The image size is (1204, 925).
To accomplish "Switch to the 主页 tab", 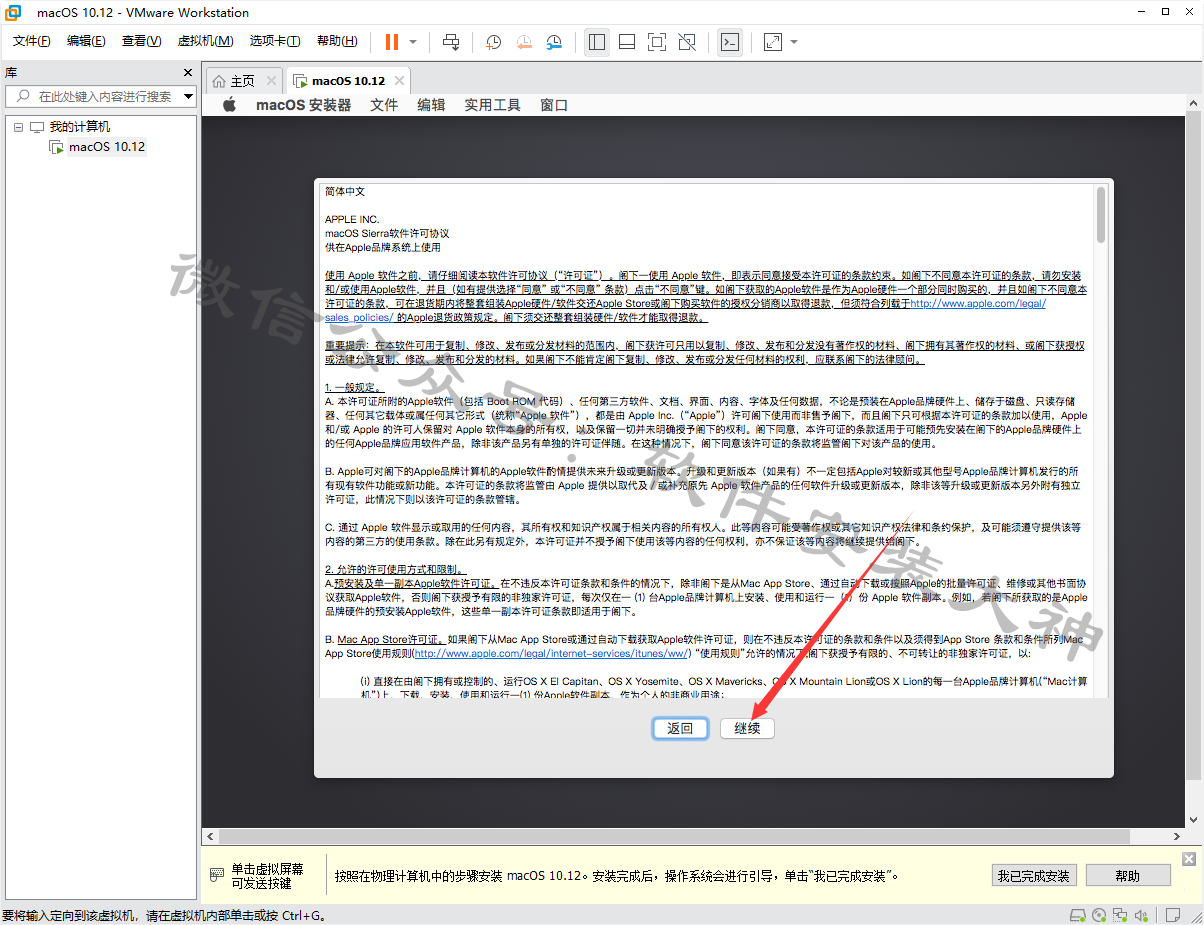I will pyautogui.click(x=243, y=81).
